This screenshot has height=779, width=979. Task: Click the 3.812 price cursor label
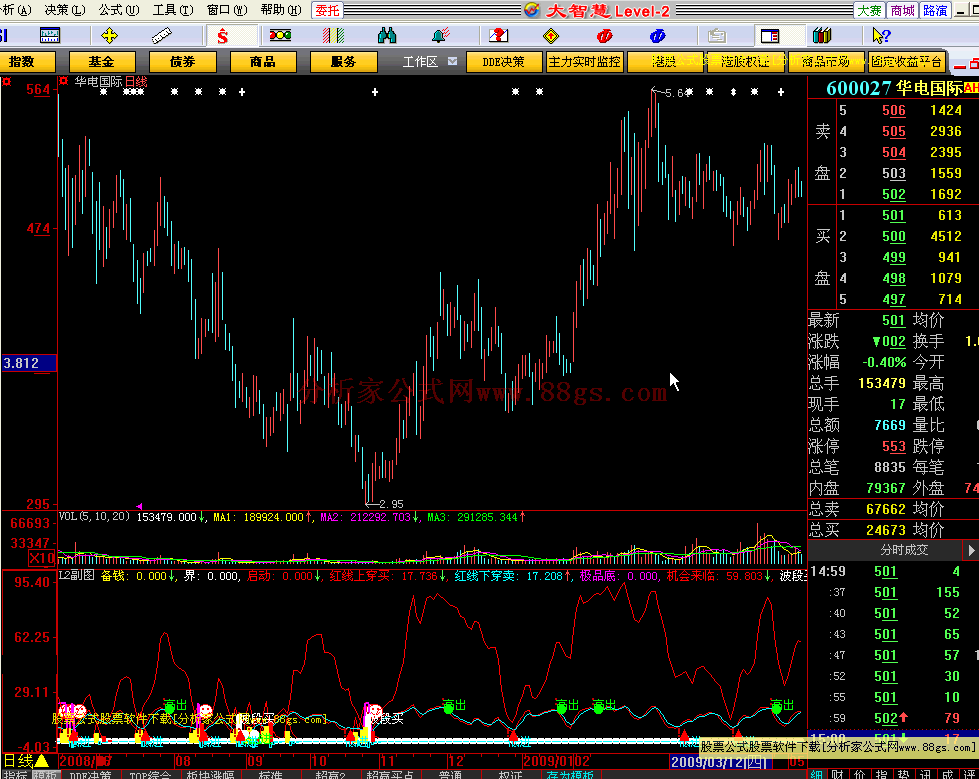point(28,363)
